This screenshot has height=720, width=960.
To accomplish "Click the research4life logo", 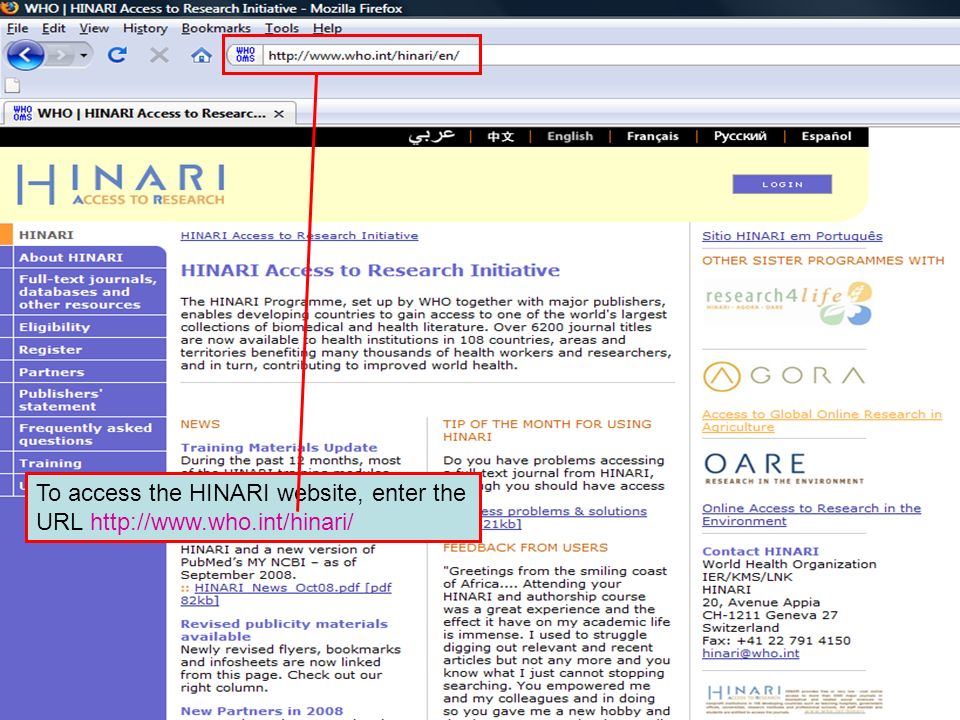I will tap(789, 303).
